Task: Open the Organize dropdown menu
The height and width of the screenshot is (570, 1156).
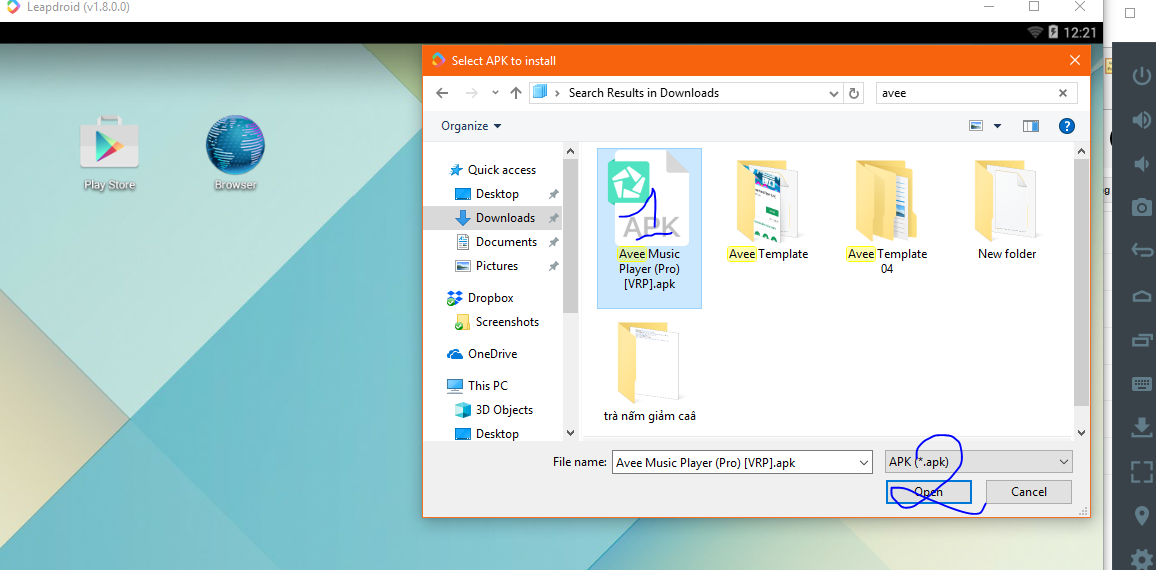Action: [x=471, y=126]
